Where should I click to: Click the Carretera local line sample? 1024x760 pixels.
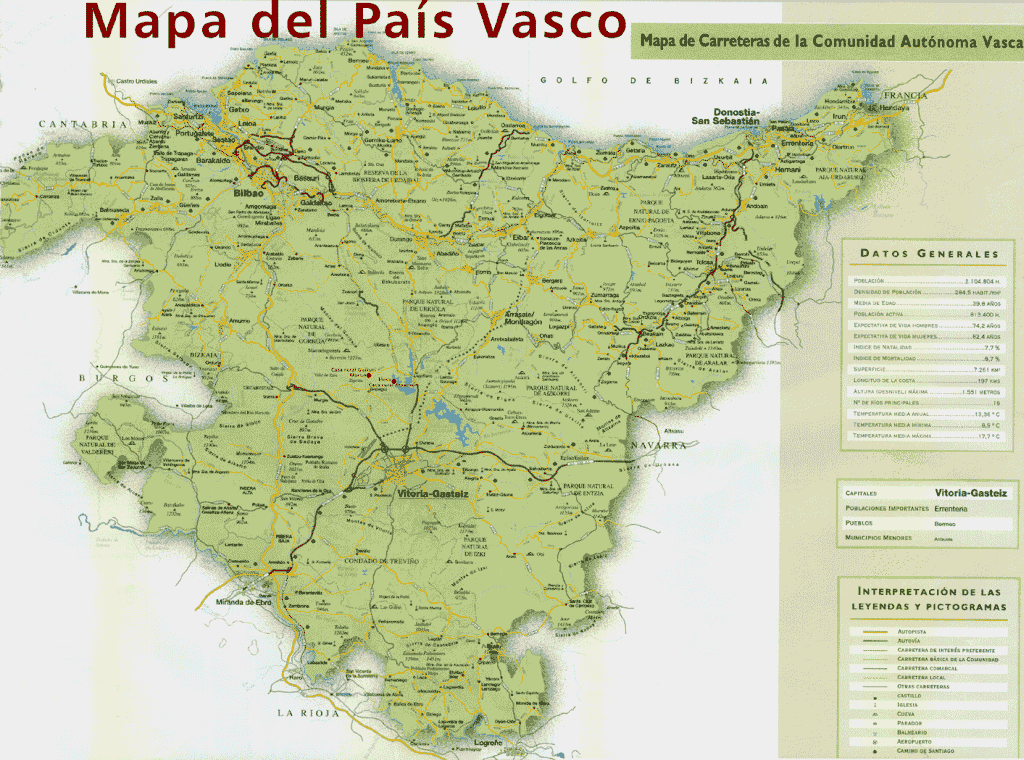coord(874,677)
